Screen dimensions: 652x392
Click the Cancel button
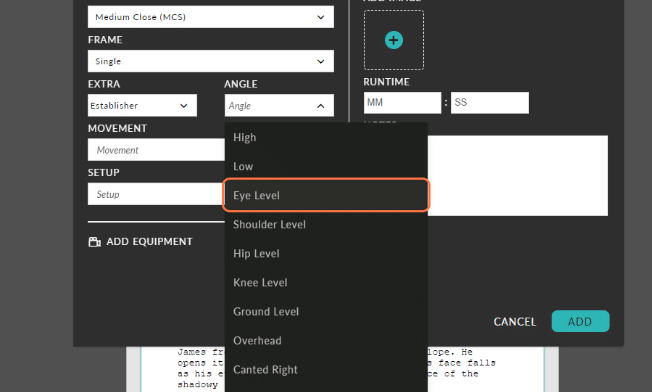click(x=515, y=322)
